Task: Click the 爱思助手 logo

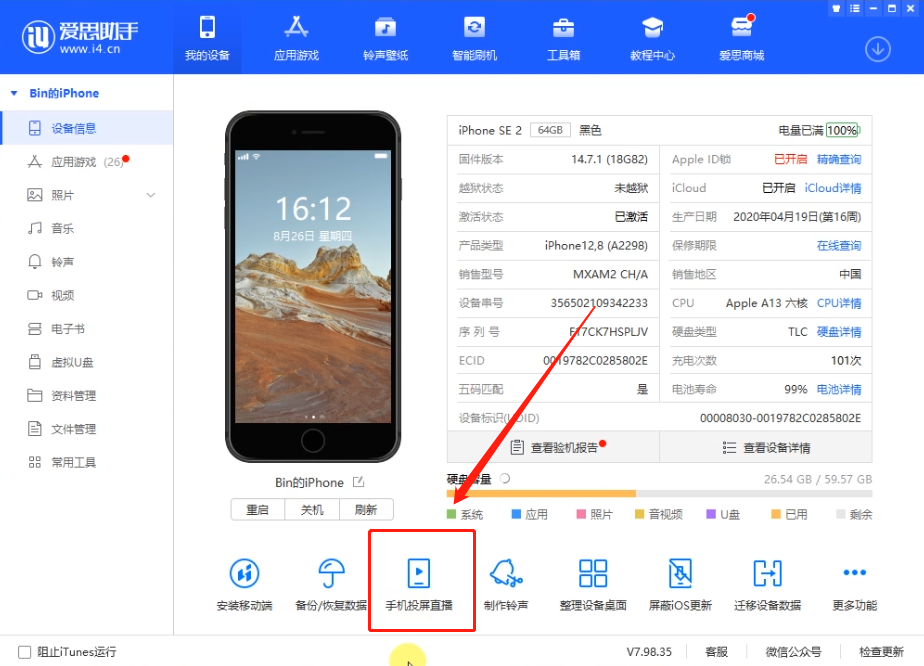Action: click(x=80, y=38)
